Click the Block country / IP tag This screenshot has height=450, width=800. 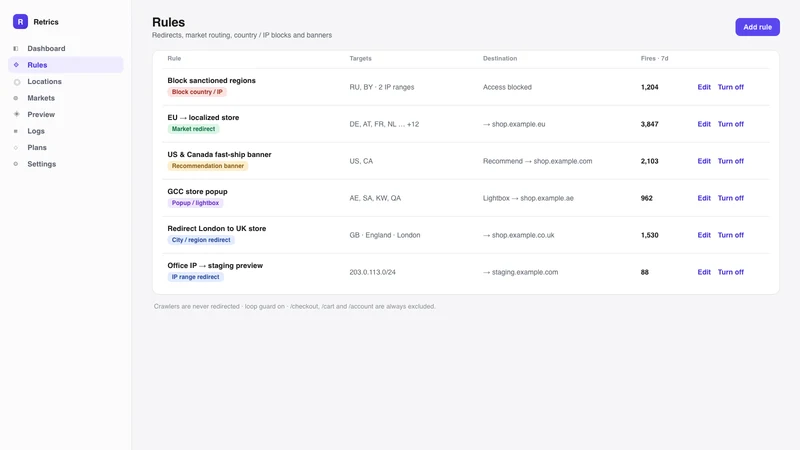click(x=197, y=92)
